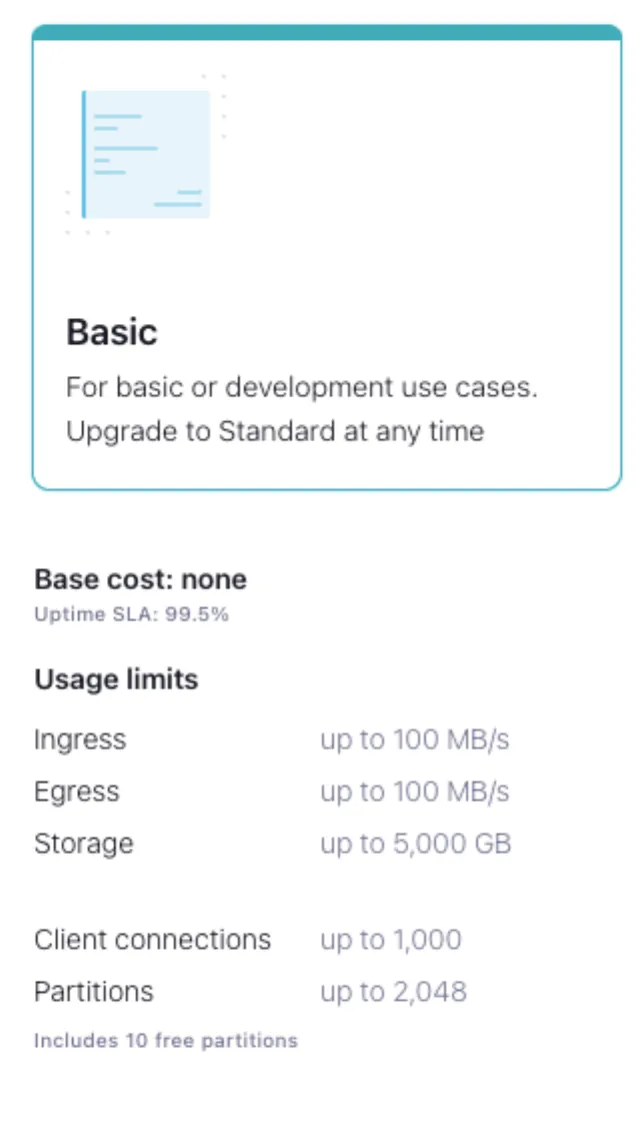Click the "Base cost: none" label

point(140,580)
